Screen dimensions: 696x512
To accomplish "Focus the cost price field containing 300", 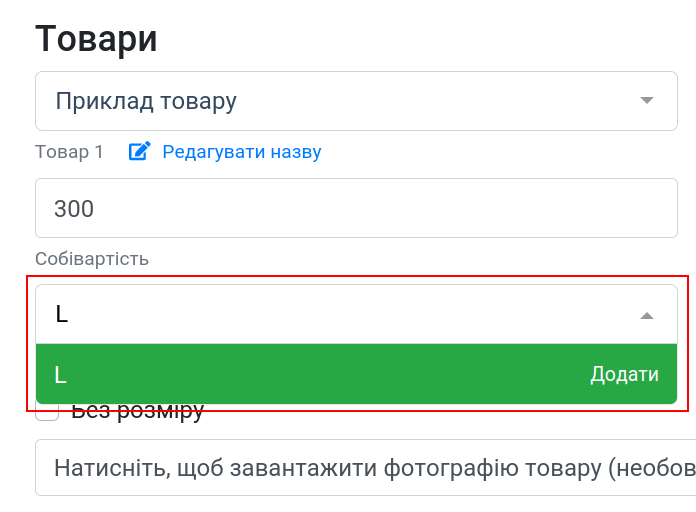I will coord(356,208).
